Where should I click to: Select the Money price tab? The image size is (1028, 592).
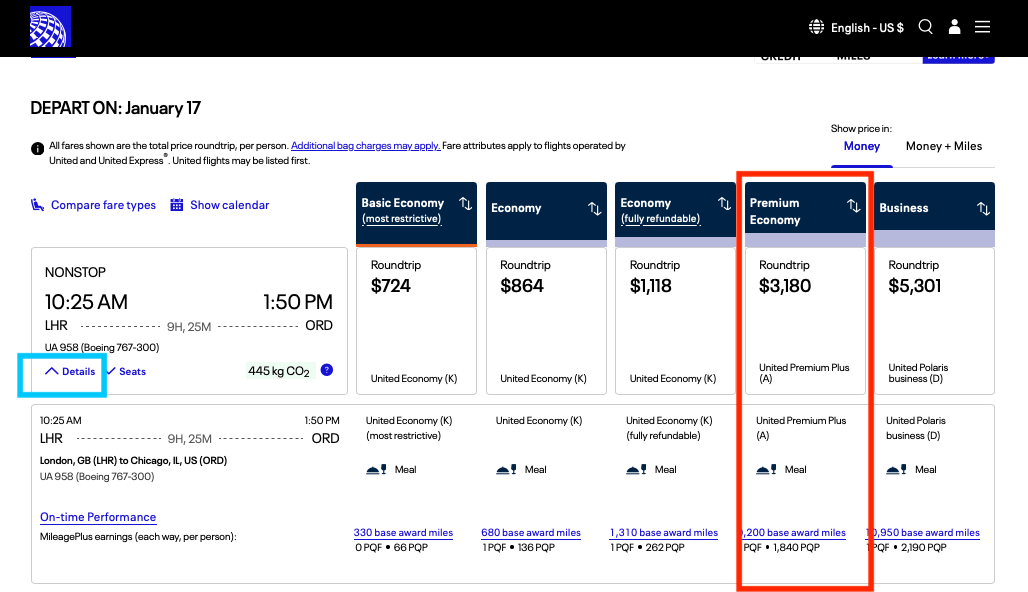point(861,146)
